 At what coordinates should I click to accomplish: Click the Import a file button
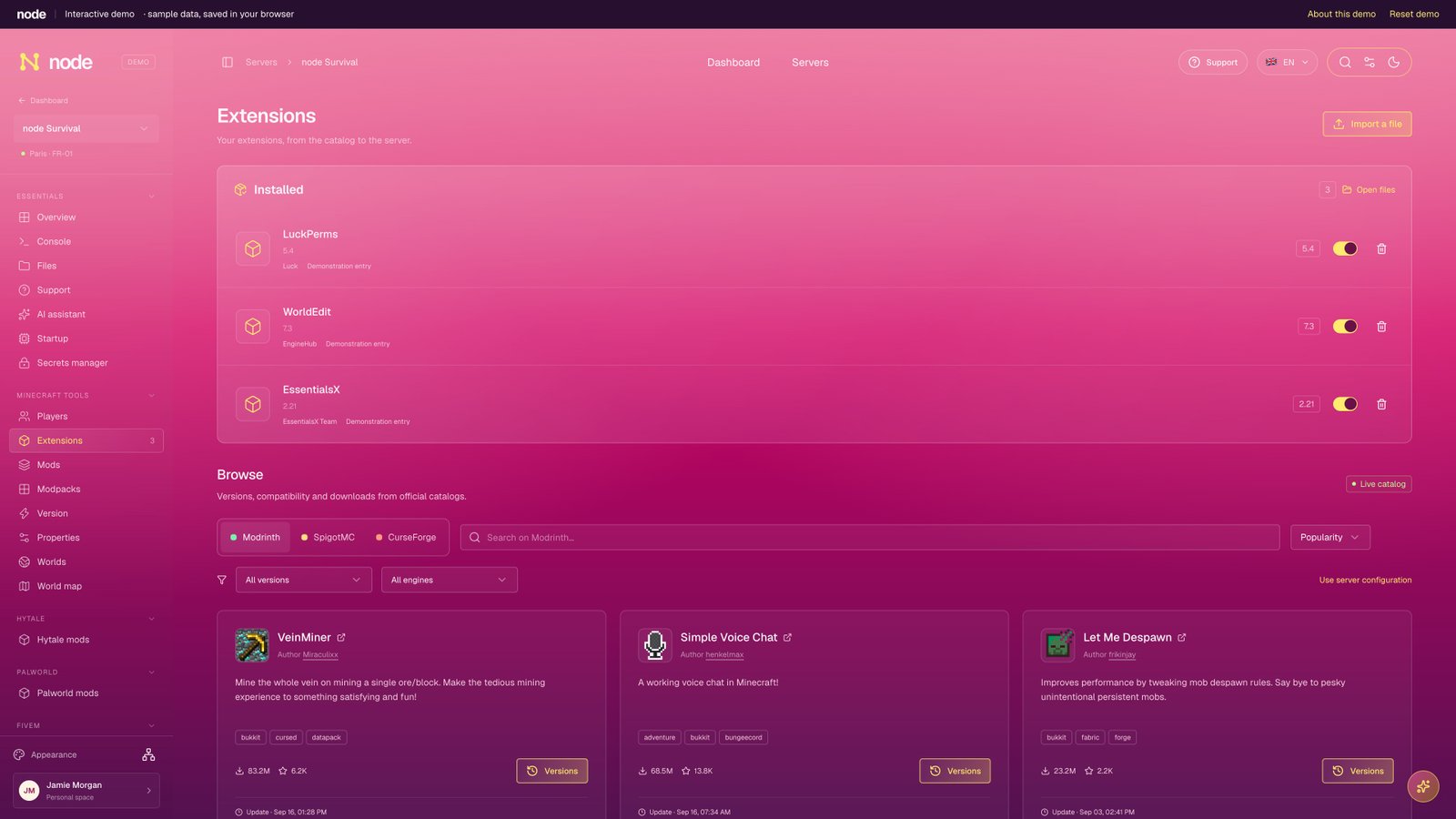pos(1367,124)
